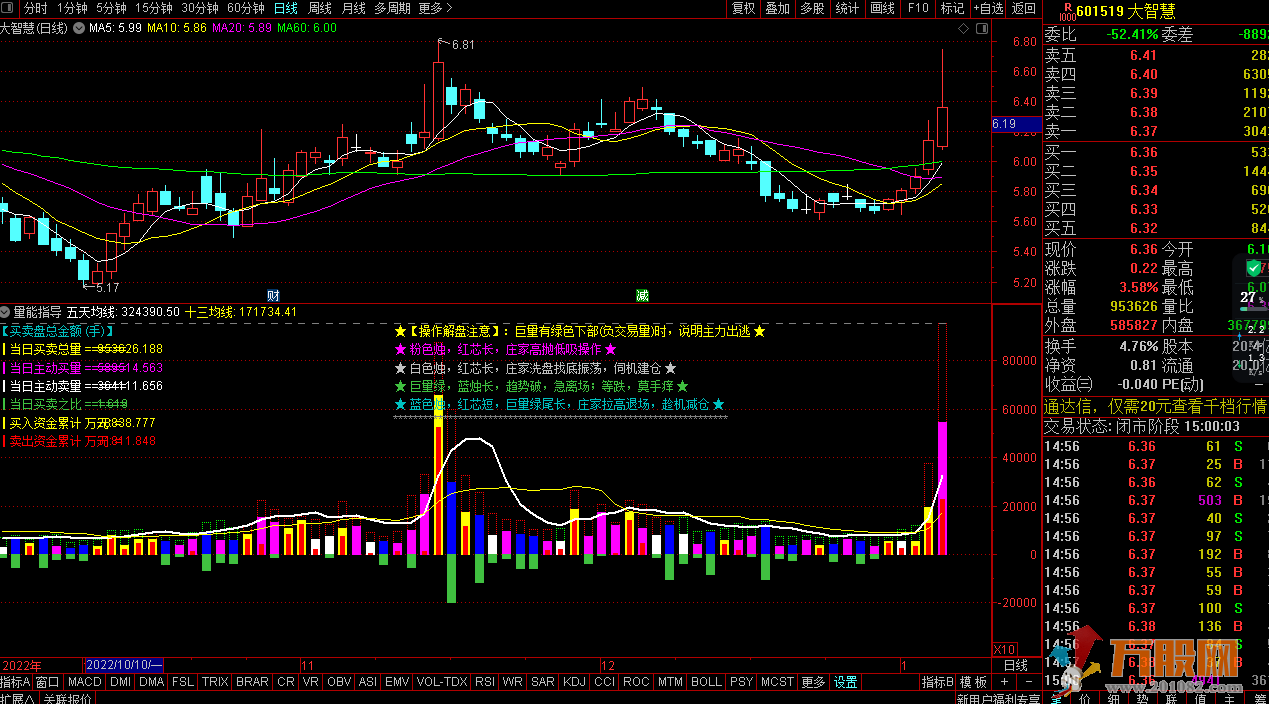Open the 模板 template menu
The height and width of the screenshot is (704, 1269).
(x=973, y=682)
